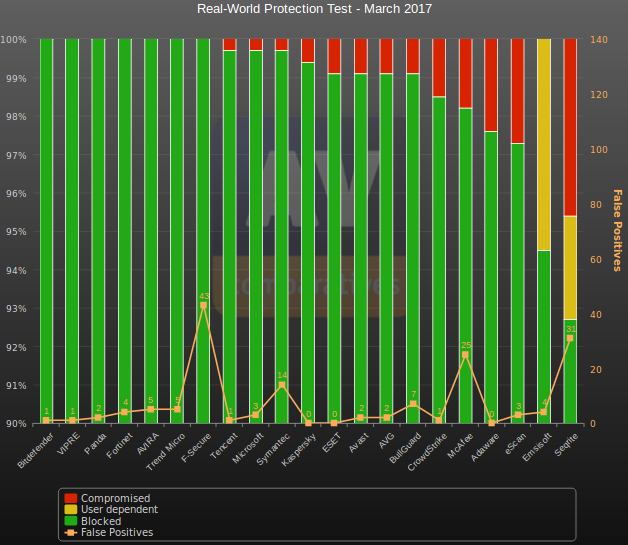Click the red compromised segment of Adaware bar

(x=491, y=85)
